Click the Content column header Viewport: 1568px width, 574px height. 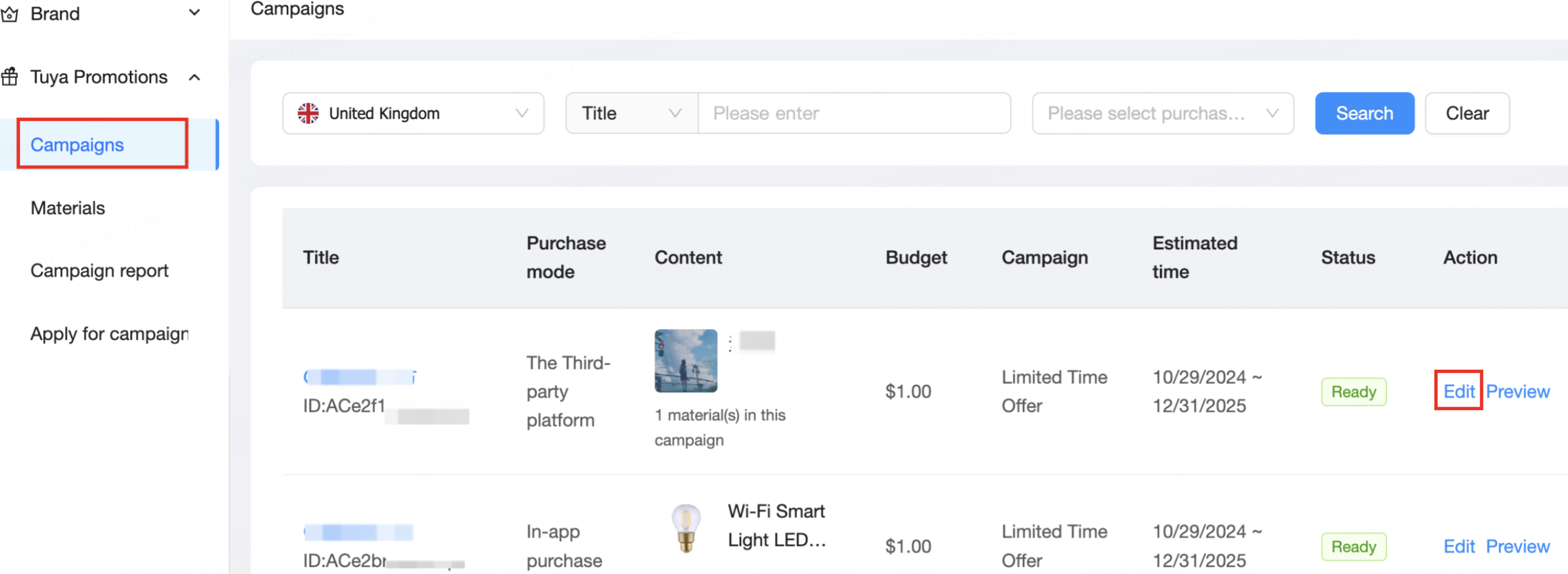(688, 258)
